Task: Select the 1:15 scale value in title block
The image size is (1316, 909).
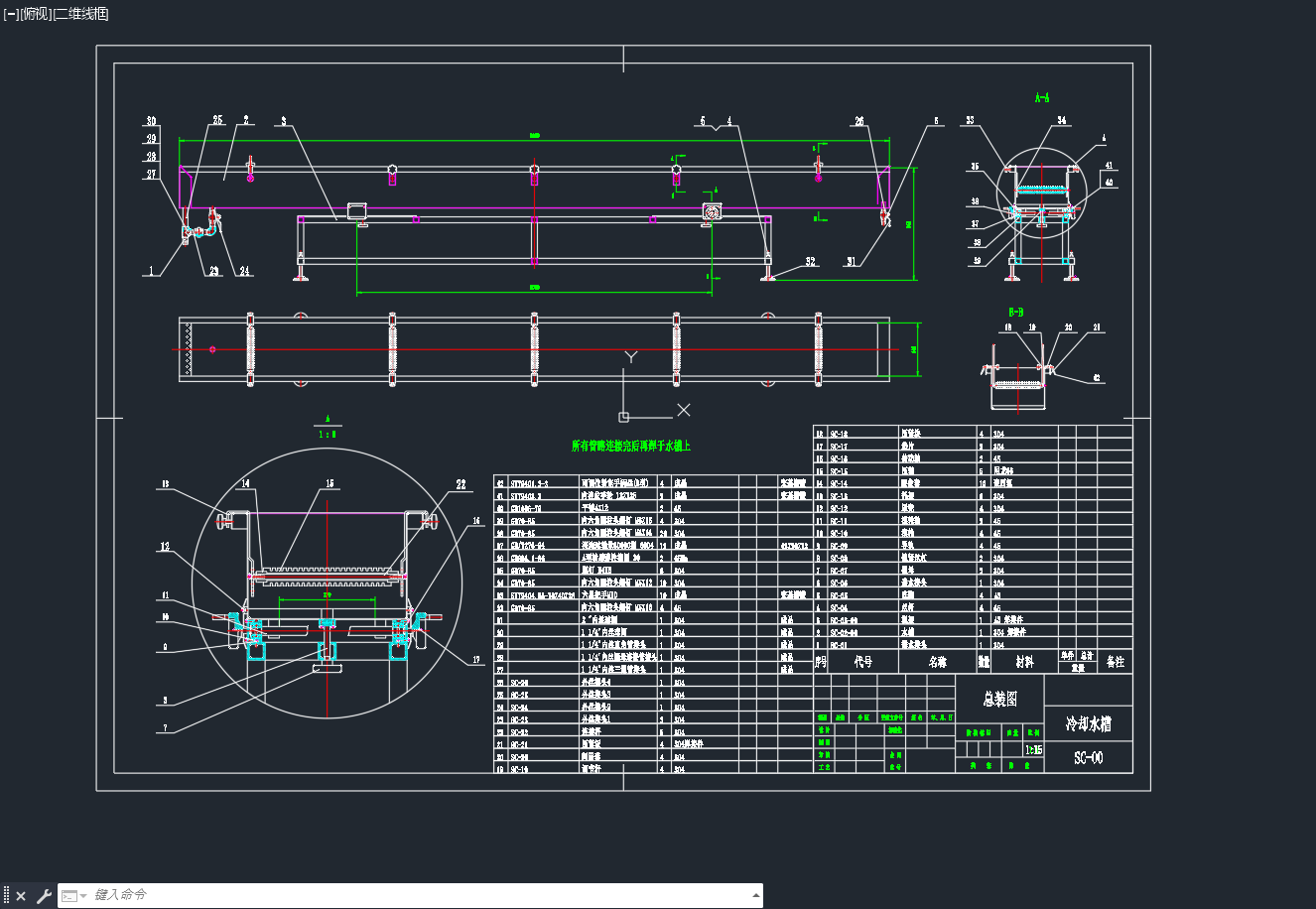Action: 1033,750
